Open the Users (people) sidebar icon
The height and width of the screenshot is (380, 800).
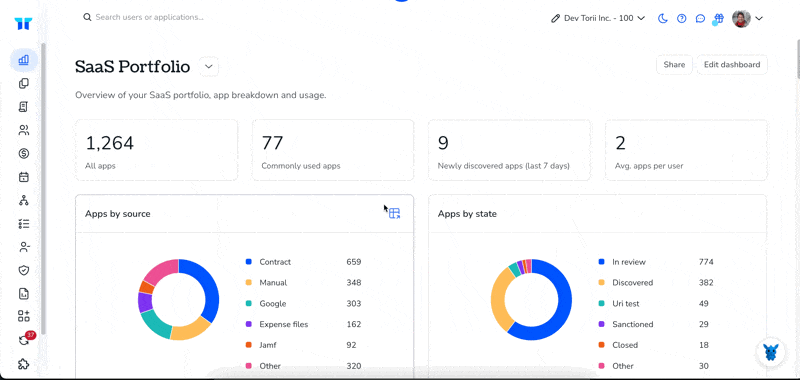tap(23, 130)
